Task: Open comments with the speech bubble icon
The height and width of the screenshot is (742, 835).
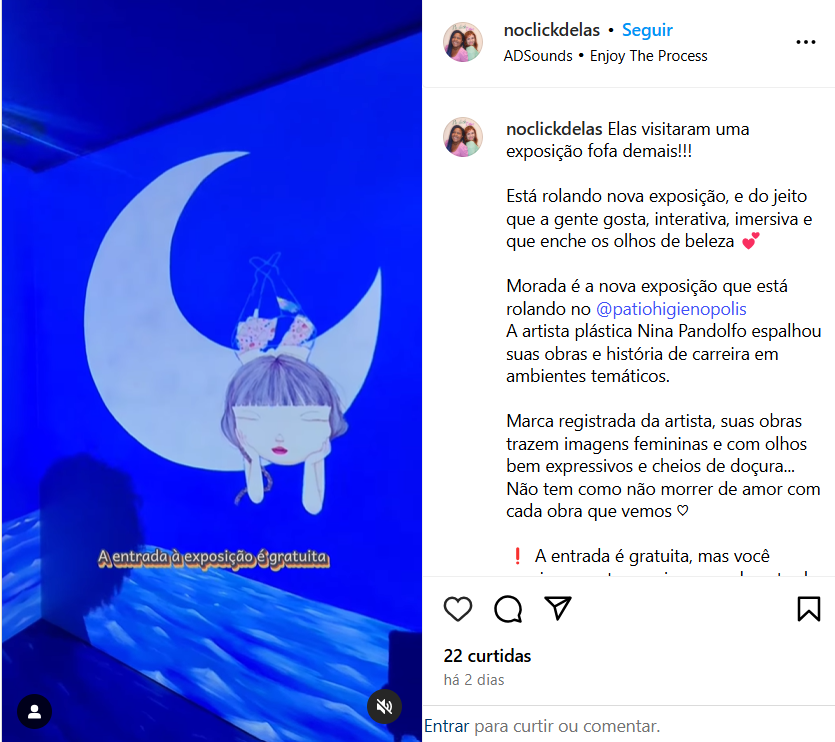Action: pyautogui.click(x=508, y=609)
